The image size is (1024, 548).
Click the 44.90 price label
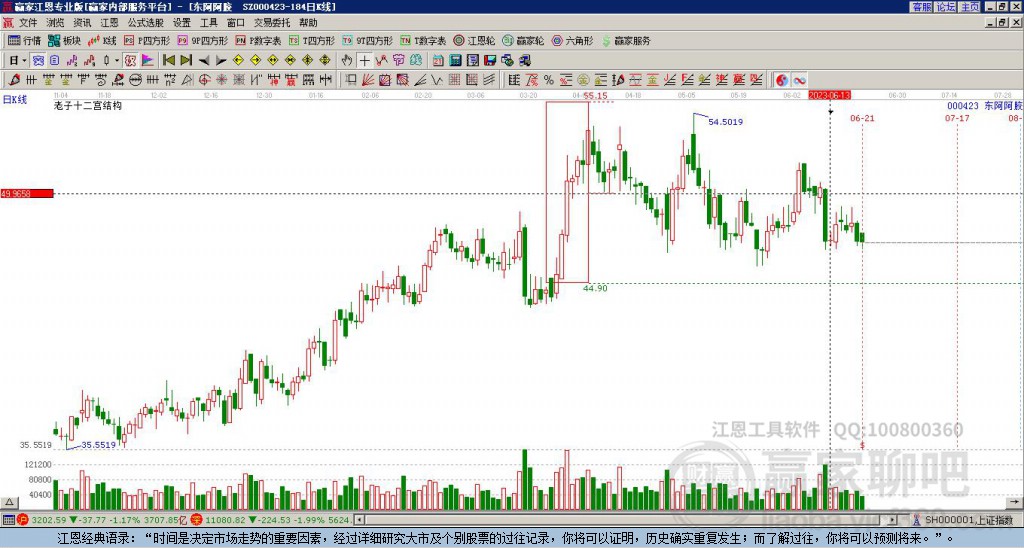point(596,287)
